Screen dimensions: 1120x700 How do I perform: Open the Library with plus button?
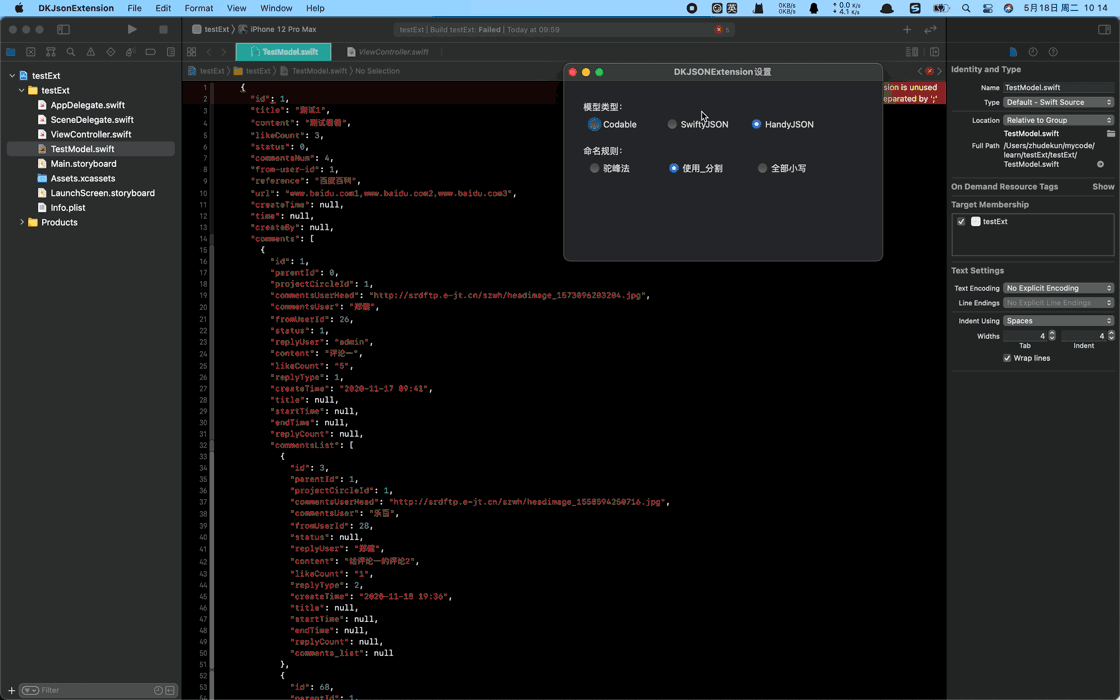(x=907, y=29)
